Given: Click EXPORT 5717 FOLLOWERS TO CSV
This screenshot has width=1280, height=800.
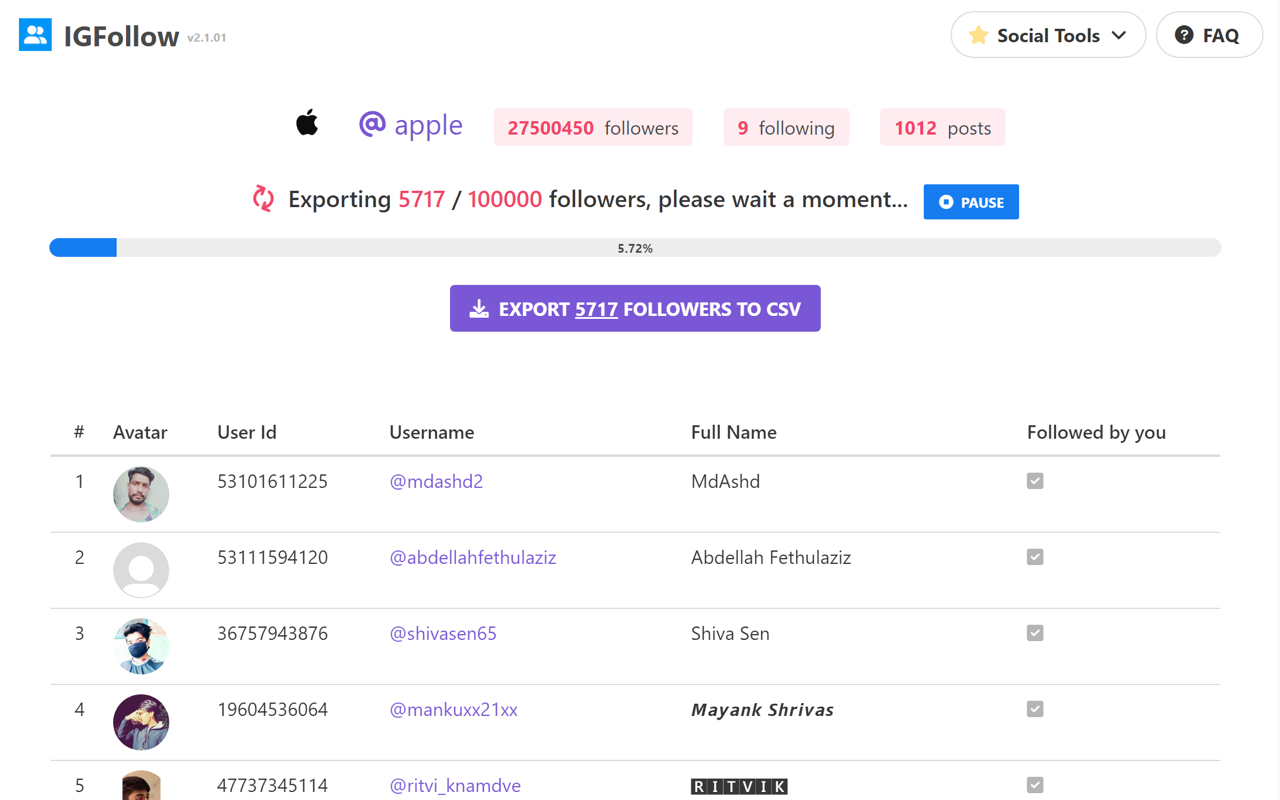Looking at the screenshot, I should point(635,308).
